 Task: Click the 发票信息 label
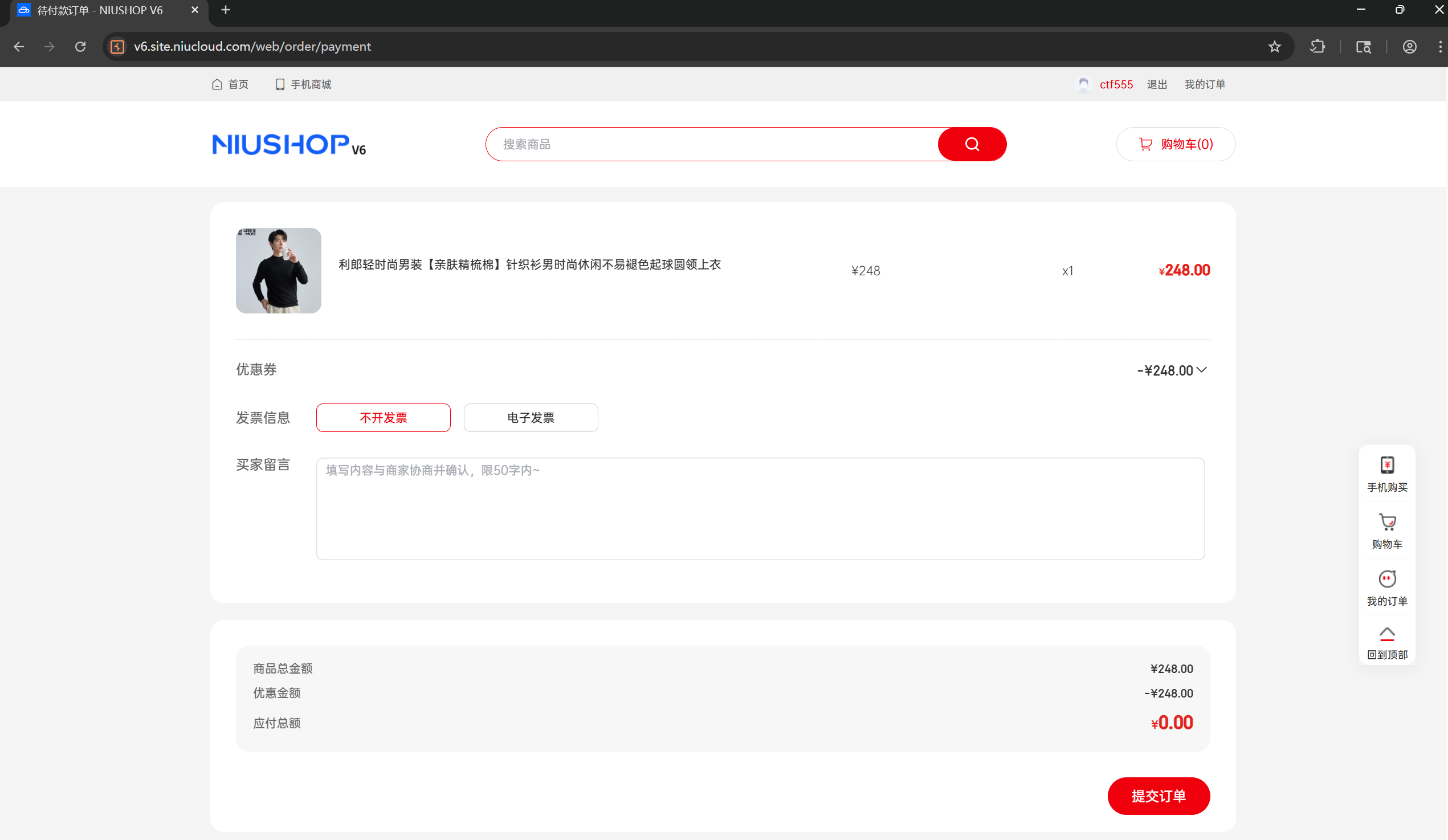[x=263, y=418]
